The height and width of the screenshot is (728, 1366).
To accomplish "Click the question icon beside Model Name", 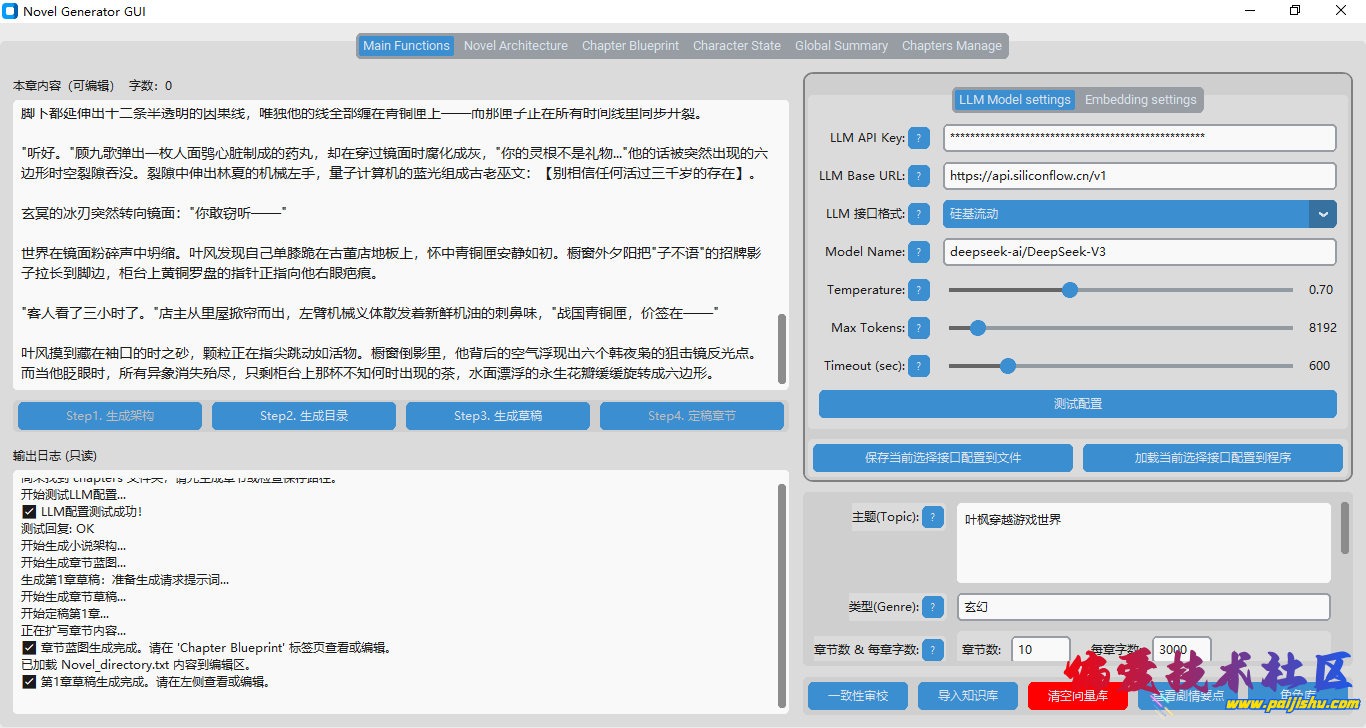I will click(x=919, y=252).
